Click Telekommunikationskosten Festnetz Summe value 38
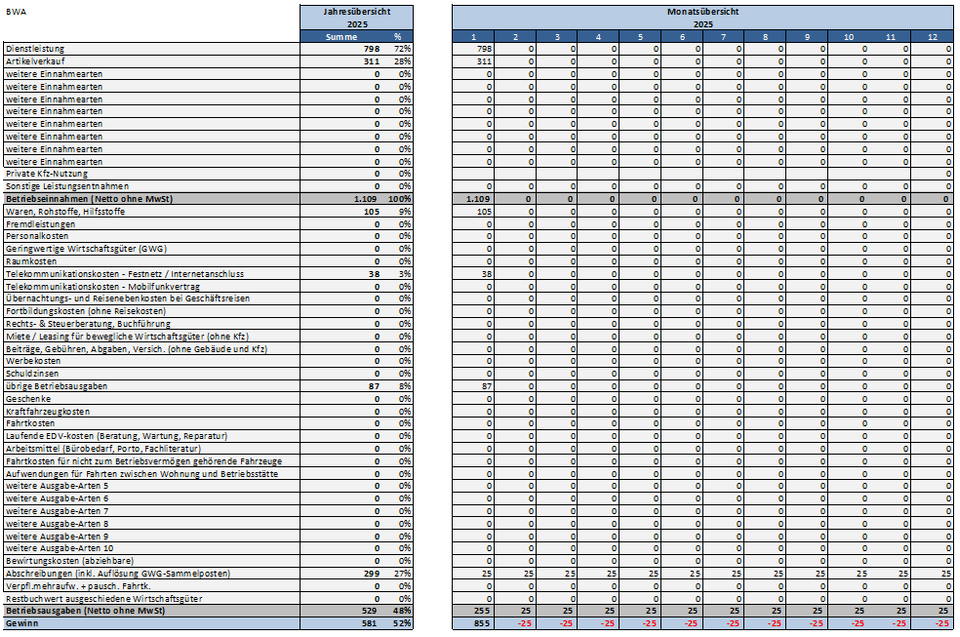960x637 pixels. 374,274
